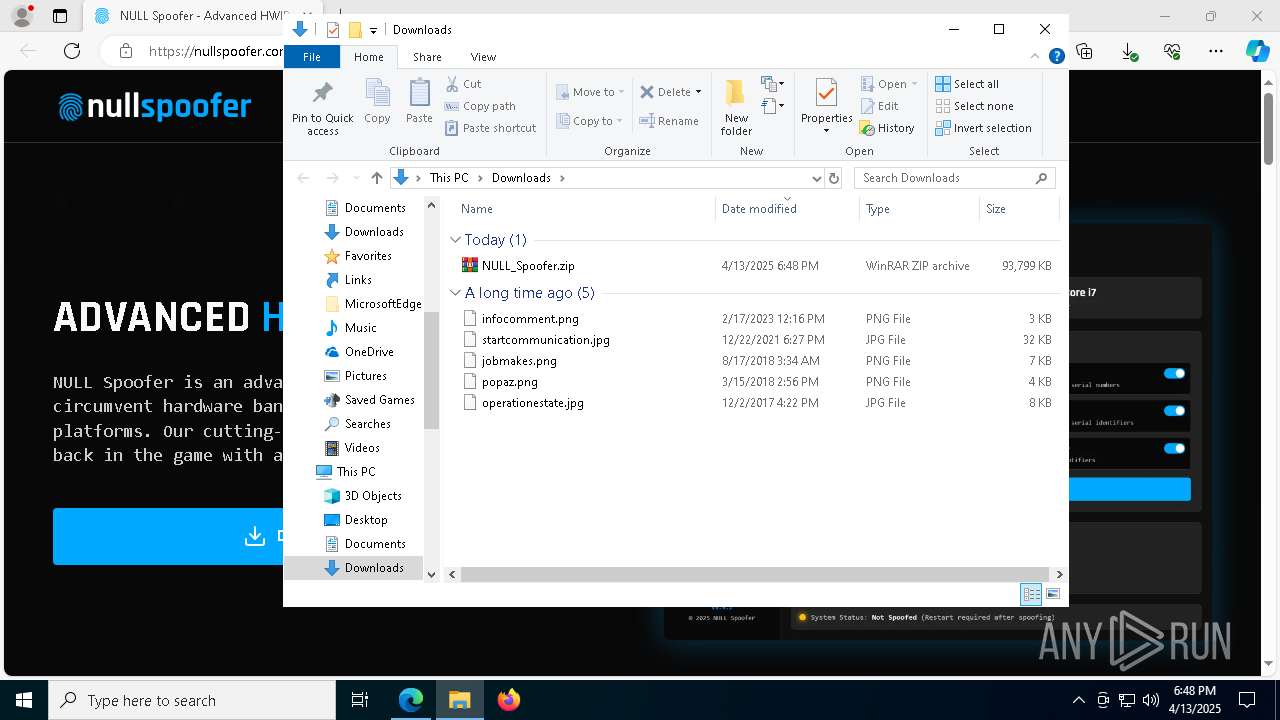
Task: Open Move to dropdown
Action: point(590,92)
